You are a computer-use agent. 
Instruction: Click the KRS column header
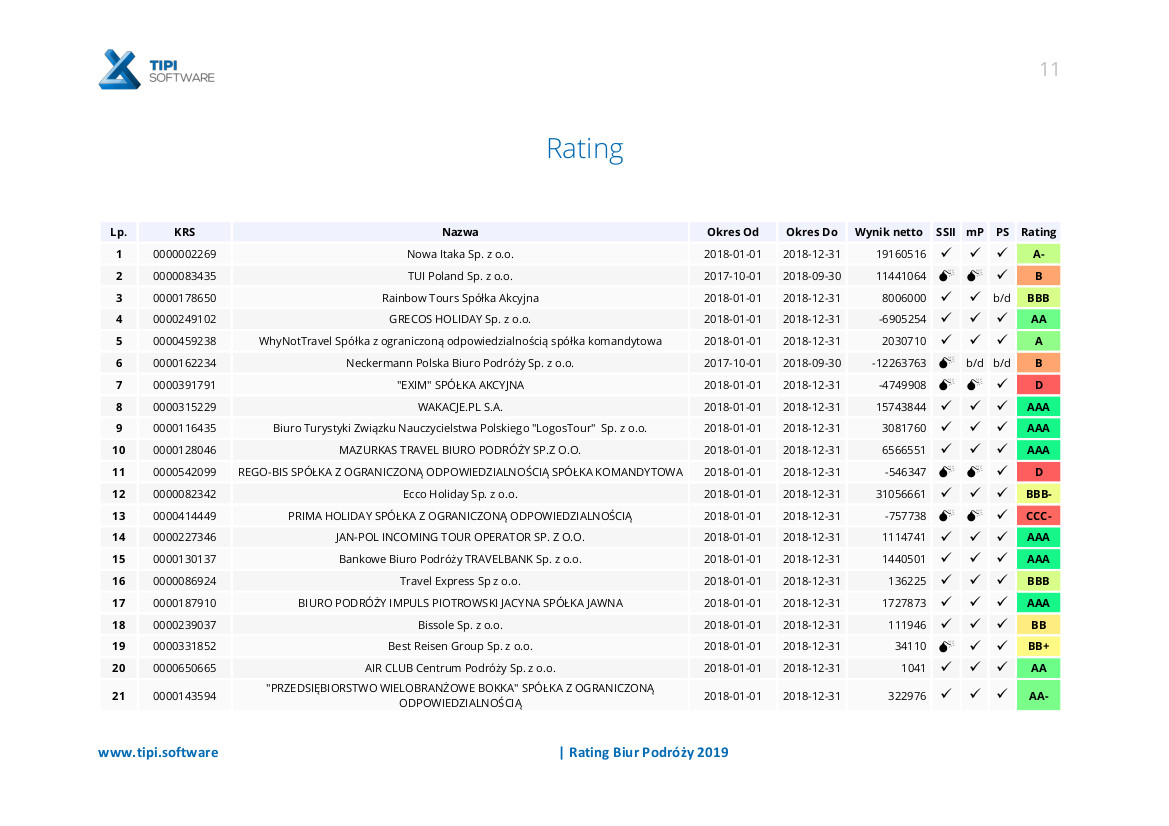(x=184, y=232)
